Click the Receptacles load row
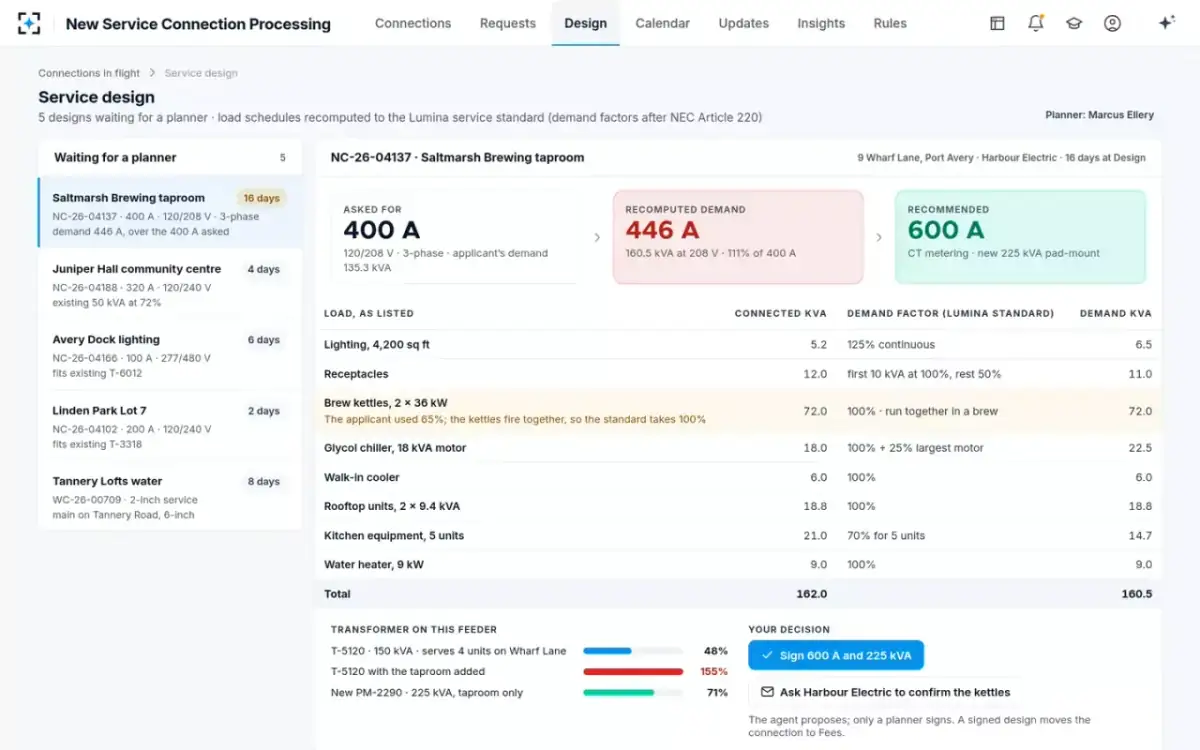1200x750 pixels. 738,374
